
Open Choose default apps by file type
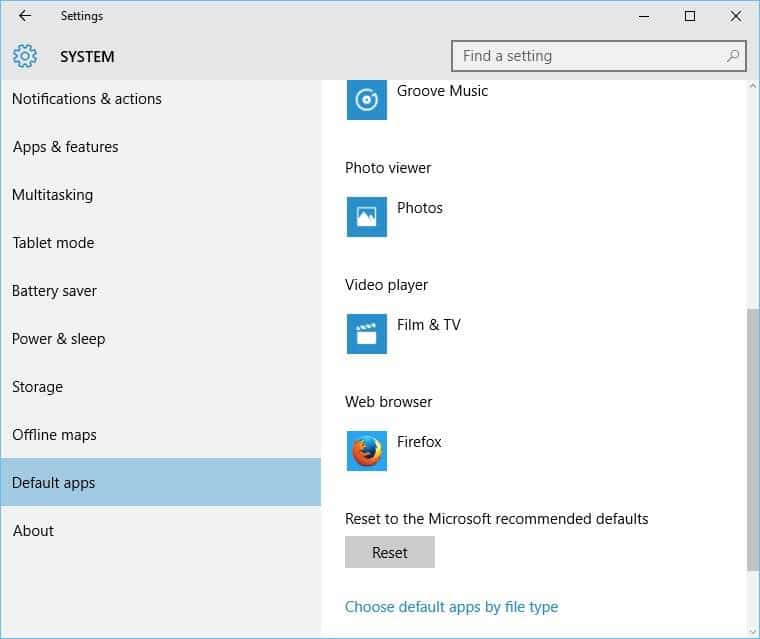[x=451, y=607]
